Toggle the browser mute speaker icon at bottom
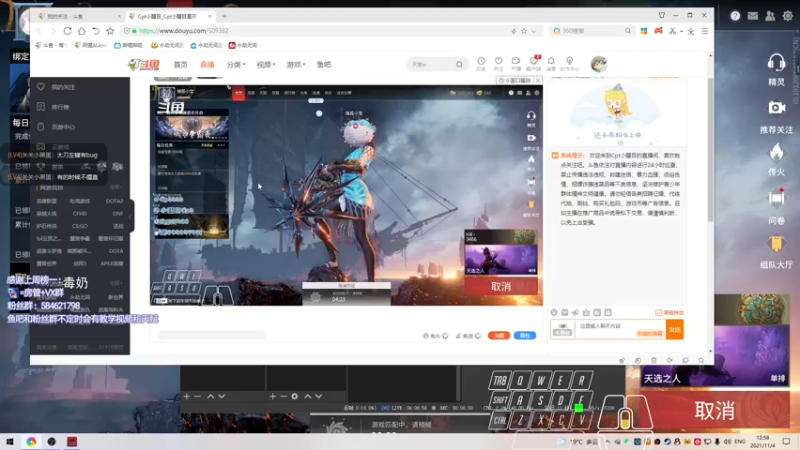800x450 pixels. pyautogui.click(x=669, y=360)
